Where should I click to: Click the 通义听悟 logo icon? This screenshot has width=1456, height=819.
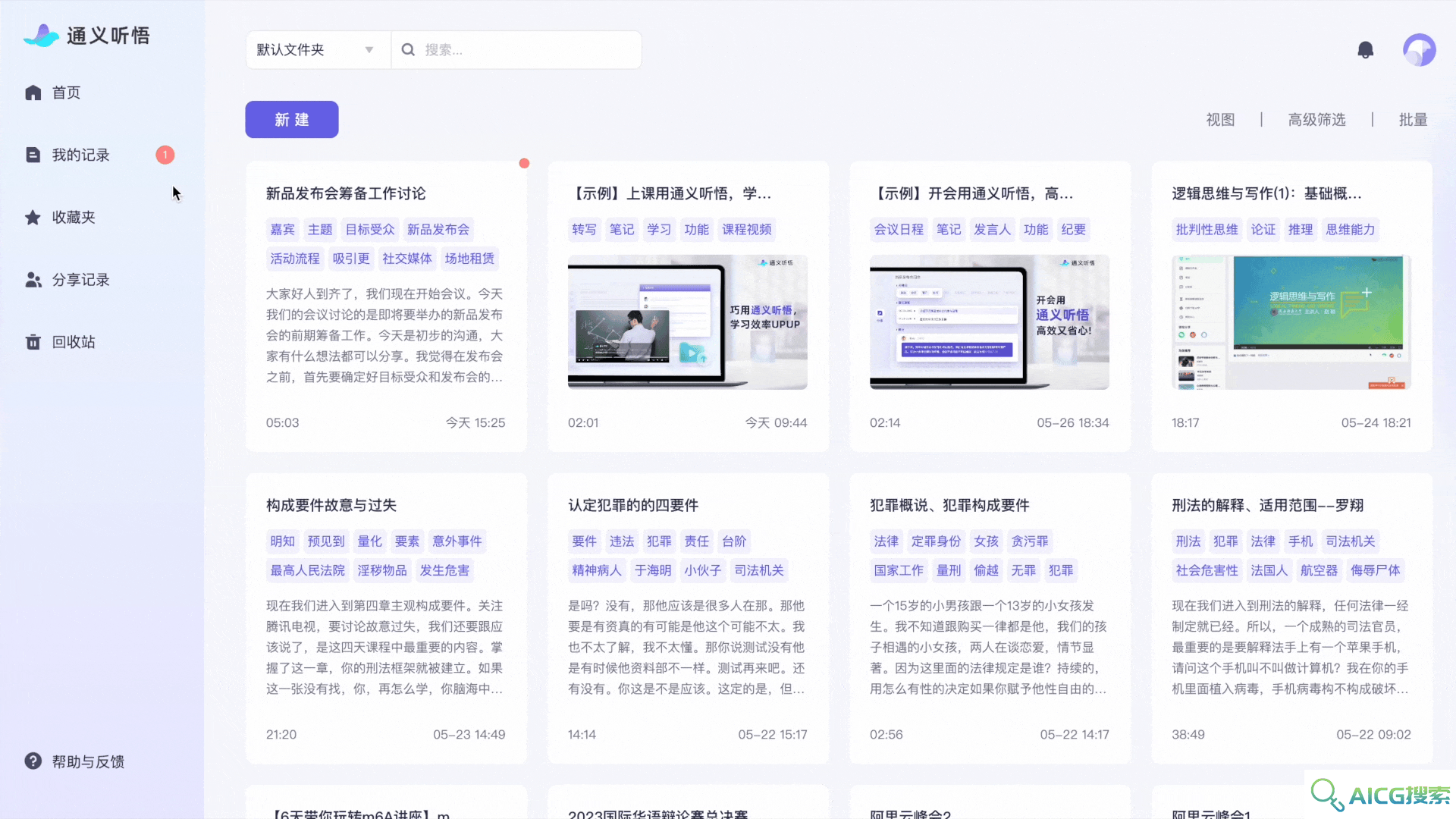click(41, 35)
